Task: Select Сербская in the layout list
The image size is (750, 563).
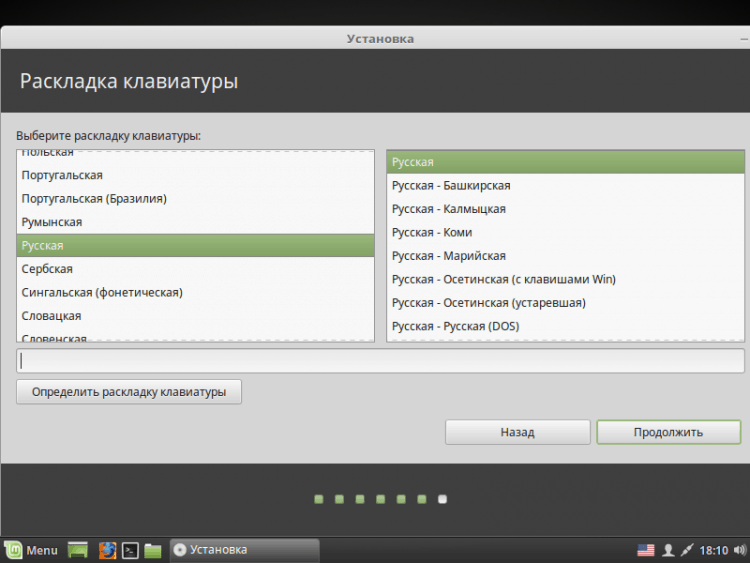Action: [x=195, y=269]
